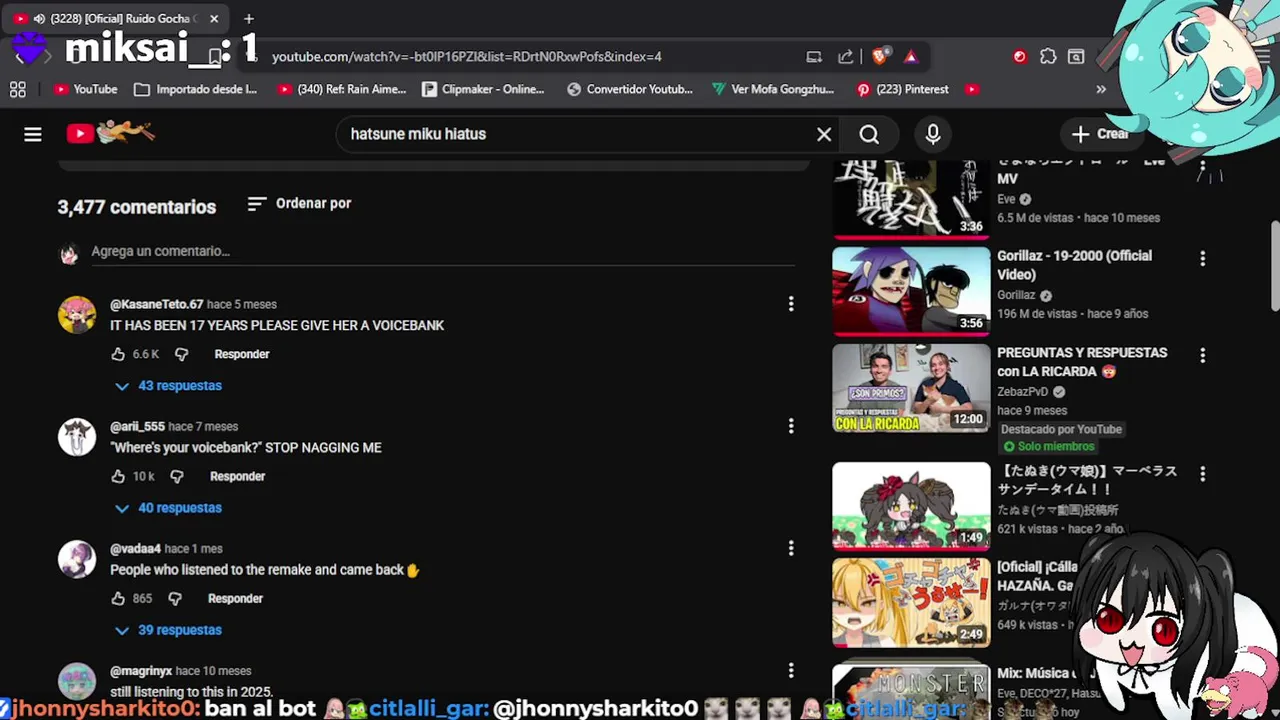
Task: Like the arii_555 comment
Action: pos(118,476)
